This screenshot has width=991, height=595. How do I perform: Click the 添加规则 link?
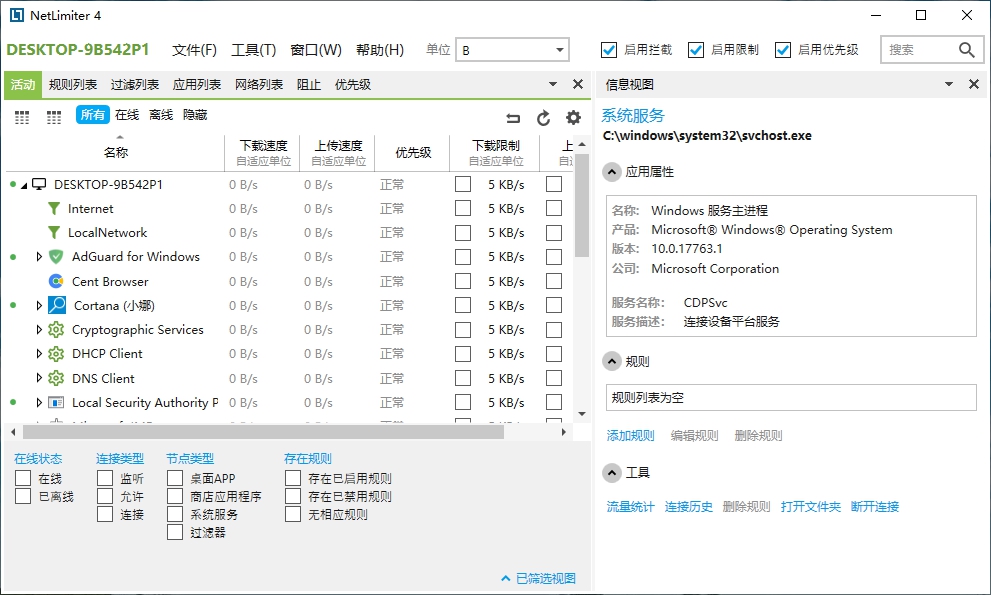coord(631,436)
